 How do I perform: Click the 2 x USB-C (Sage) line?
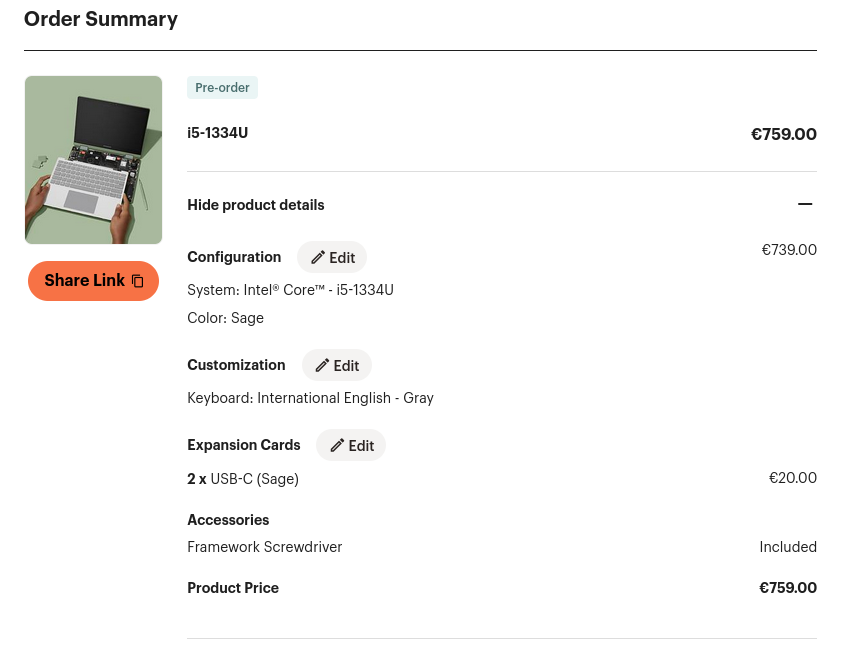pos(243,479)
